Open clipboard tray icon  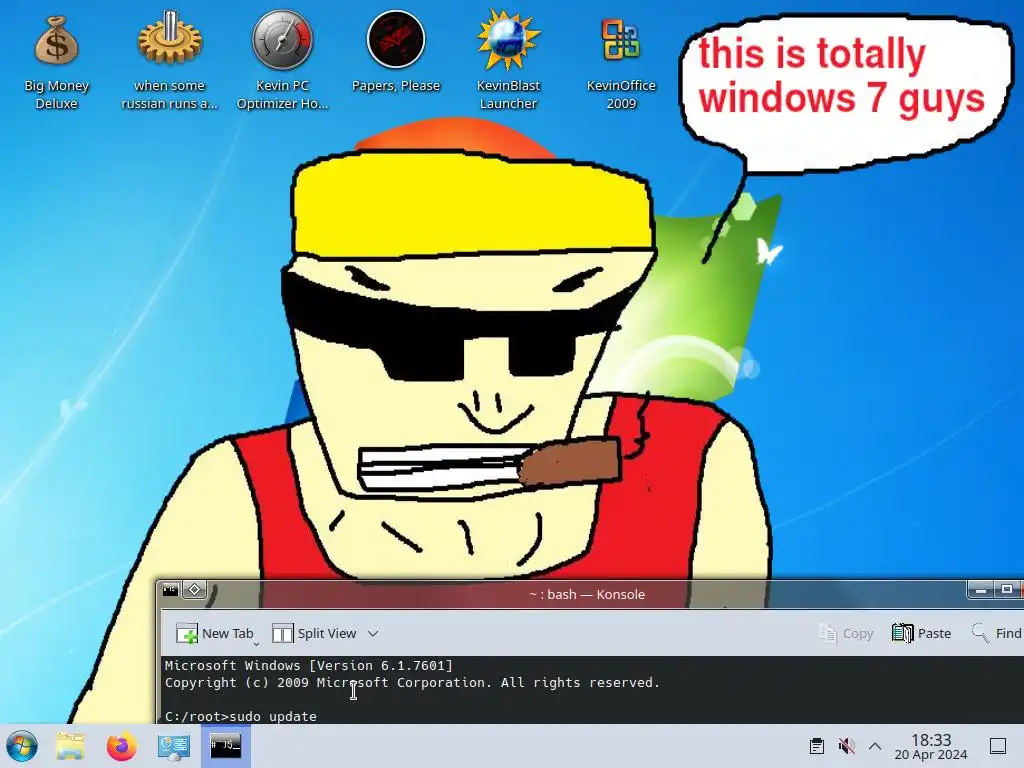(816, 746)
